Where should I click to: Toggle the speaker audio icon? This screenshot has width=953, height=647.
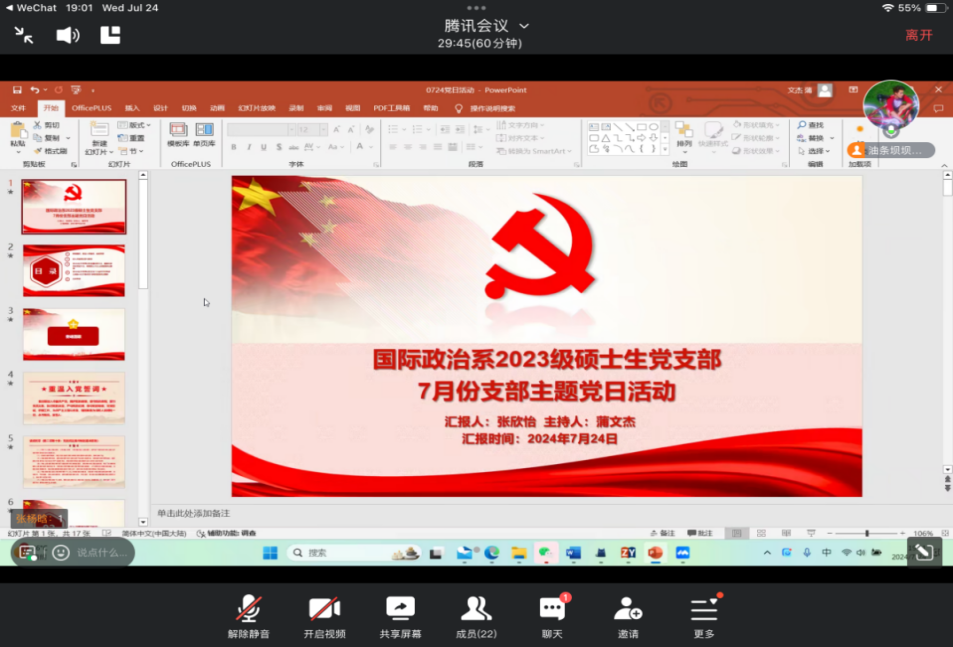pyautogui.click(x=67, y=36)
